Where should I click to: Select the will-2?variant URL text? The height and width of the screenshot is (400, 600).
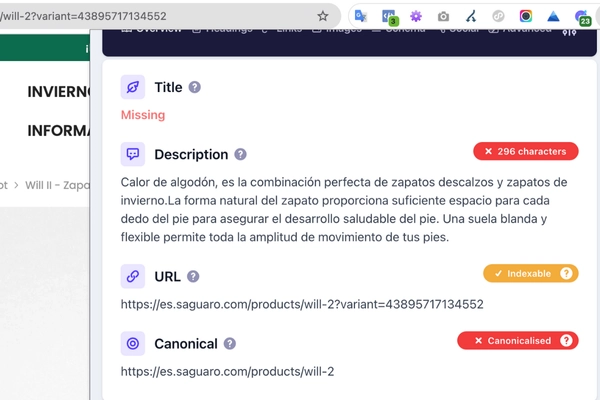tap(302, 304)
